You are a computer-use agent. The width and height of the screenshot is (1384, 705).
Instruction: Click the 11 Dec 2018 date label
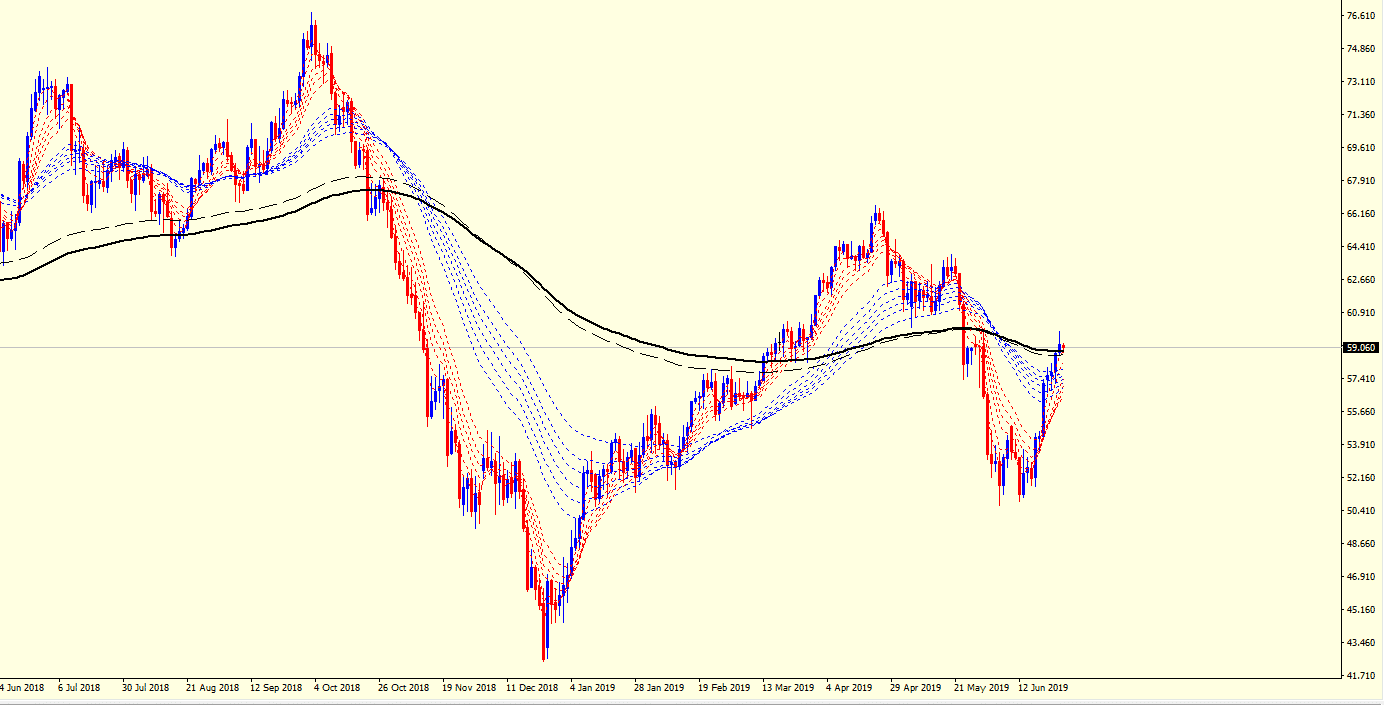[x=532, y=688]
